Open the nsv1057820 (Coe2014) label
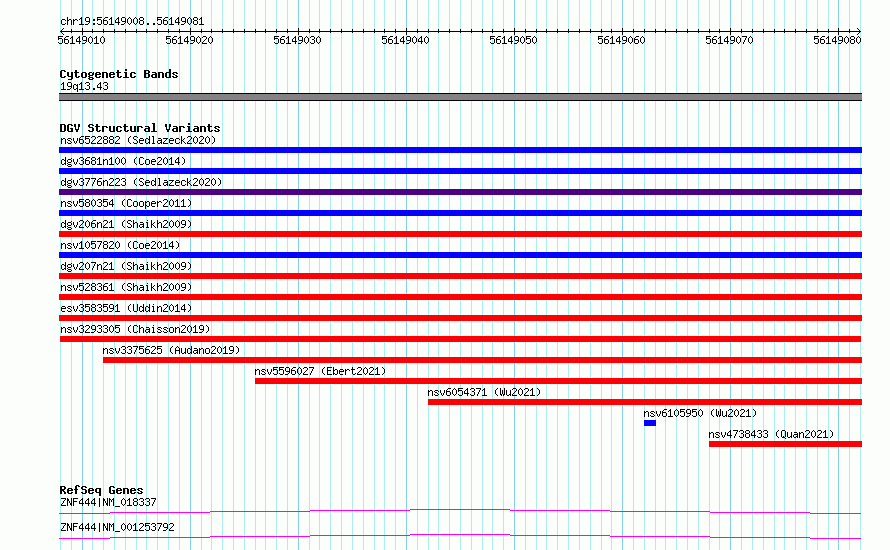 [x=120, y=245]
